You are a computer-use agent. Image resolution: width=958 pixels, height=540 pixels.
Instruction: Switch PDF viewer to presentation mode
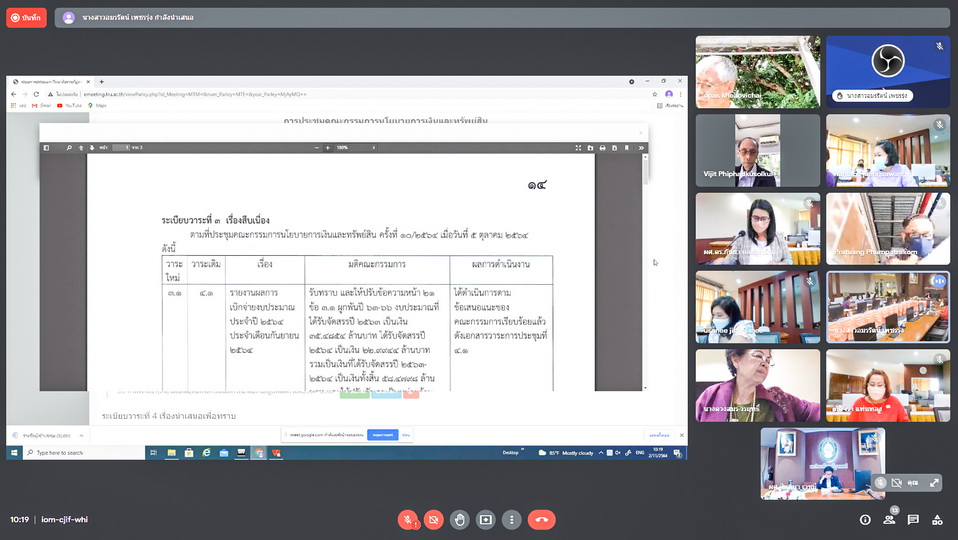(x=578, y=148)
